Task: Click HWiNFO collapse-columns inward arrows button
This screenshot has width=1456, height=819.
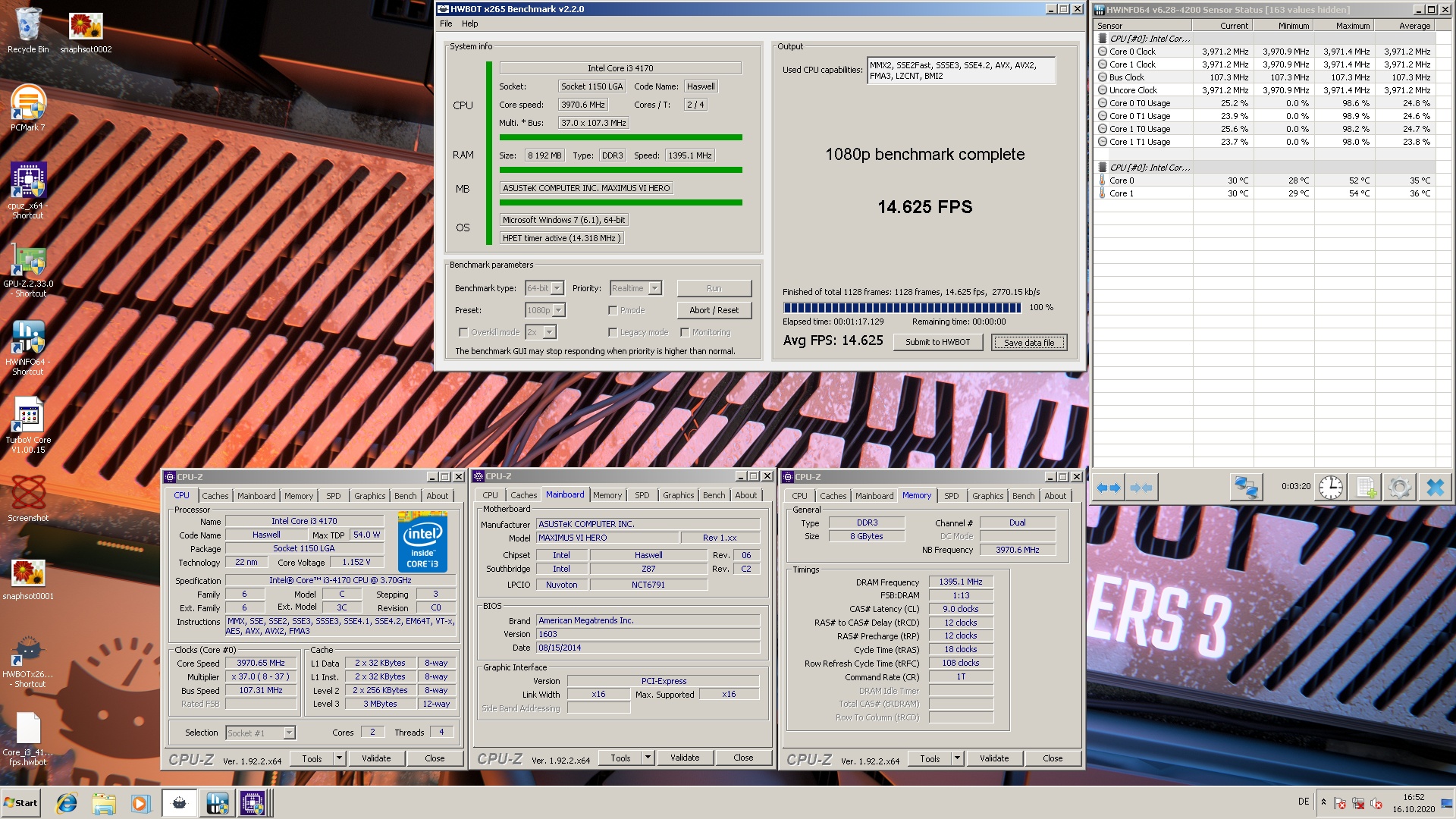Action: [x=1141, y=488]
